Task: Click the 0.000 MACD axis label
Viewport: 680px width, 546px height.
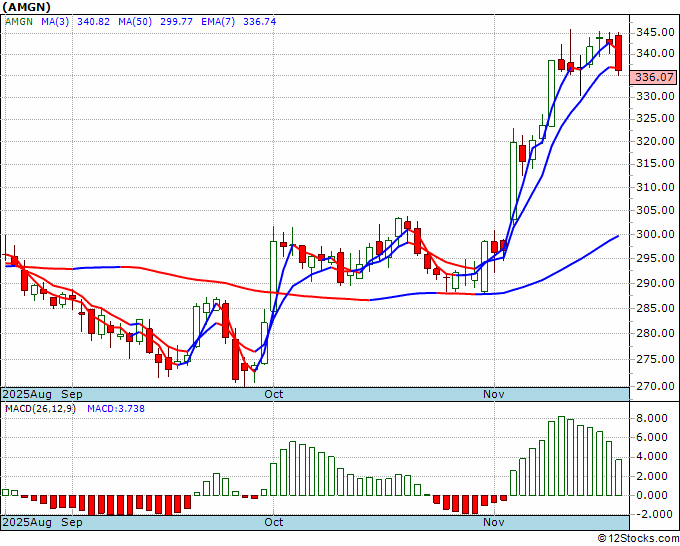Action: [x=652, y=495]
